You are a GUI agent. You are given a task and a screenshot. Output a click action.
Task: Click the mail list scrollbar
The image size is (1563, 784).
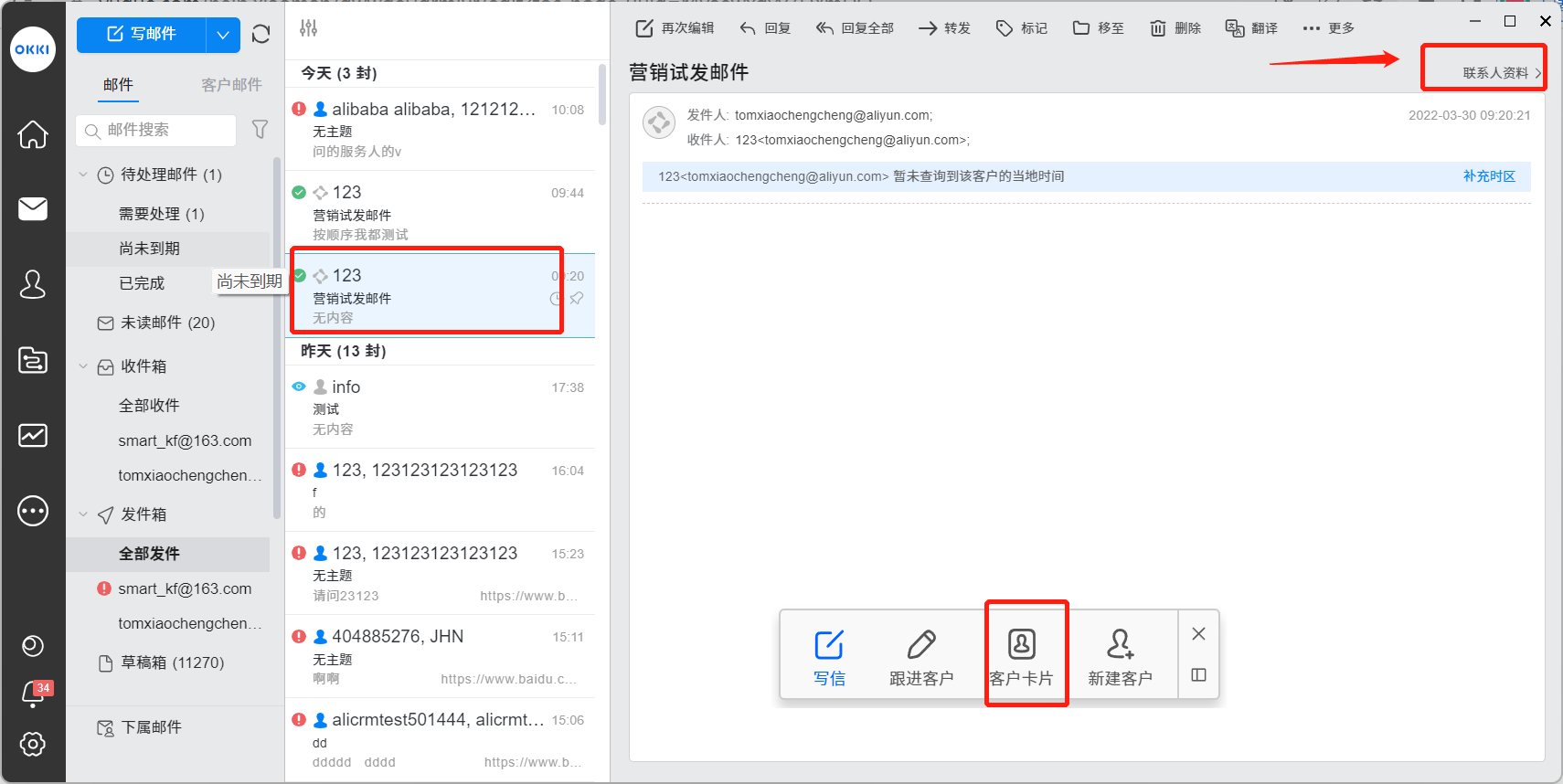[602, 94]
